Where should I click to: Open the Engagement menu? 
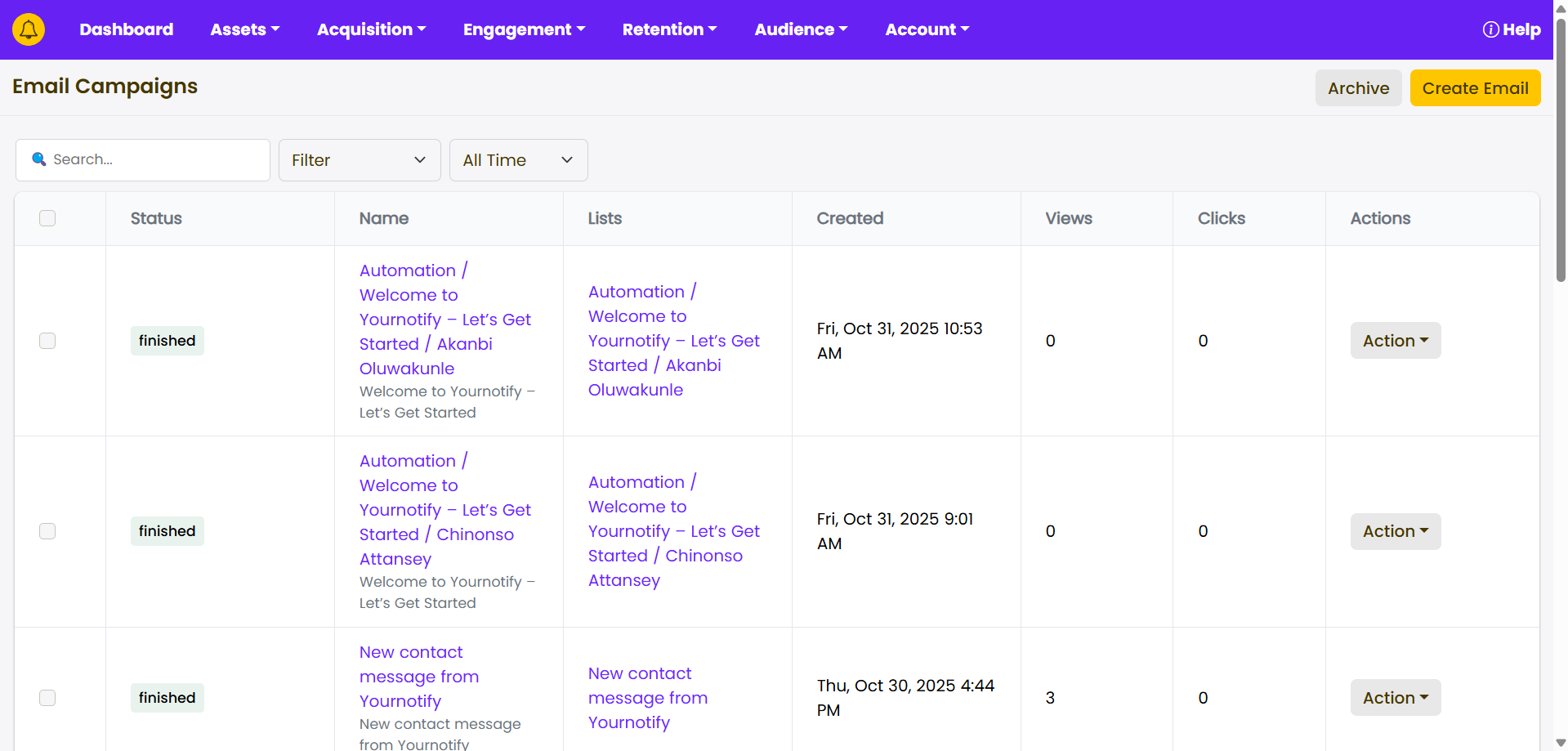(524, 29)
